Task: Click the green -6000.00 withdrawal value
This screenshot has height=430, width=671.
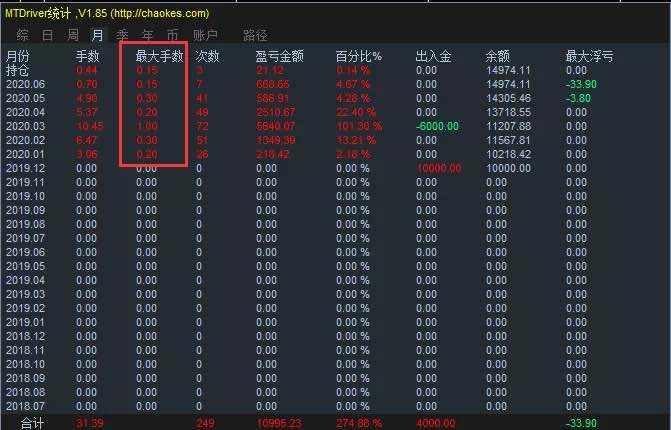Action: point(437,126)
